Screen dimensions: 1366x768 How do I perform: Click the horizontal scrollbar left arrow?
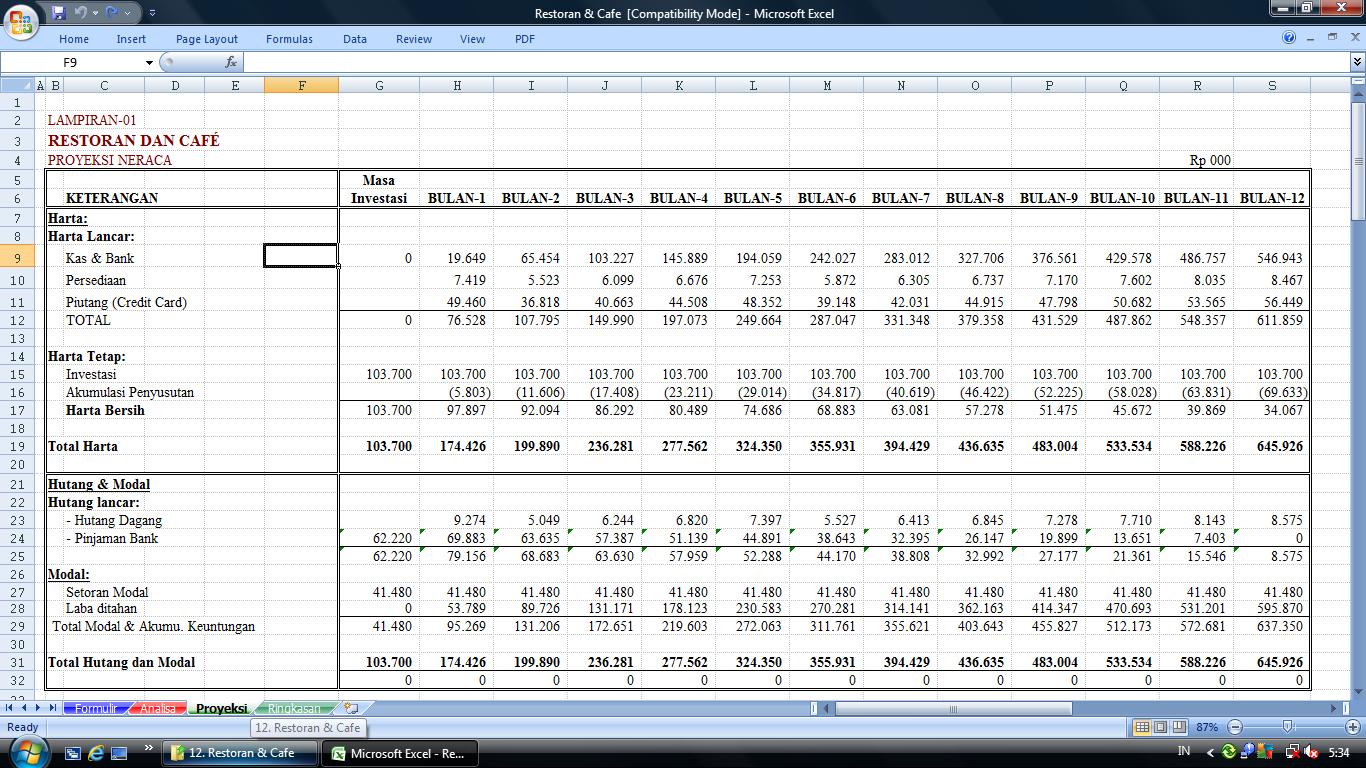click(826, 708)
